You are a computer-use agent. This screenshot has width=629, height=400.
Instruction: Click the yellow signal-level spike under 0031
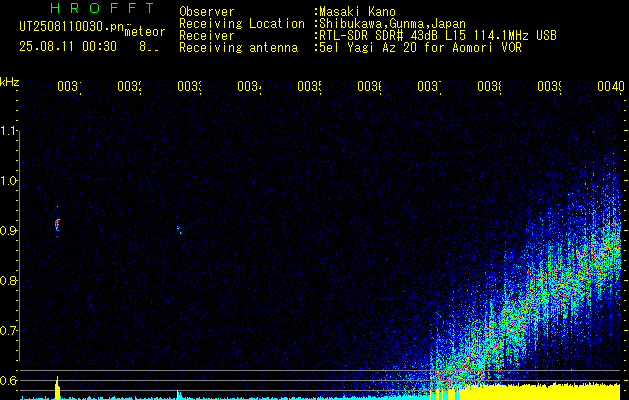[57, 388]
